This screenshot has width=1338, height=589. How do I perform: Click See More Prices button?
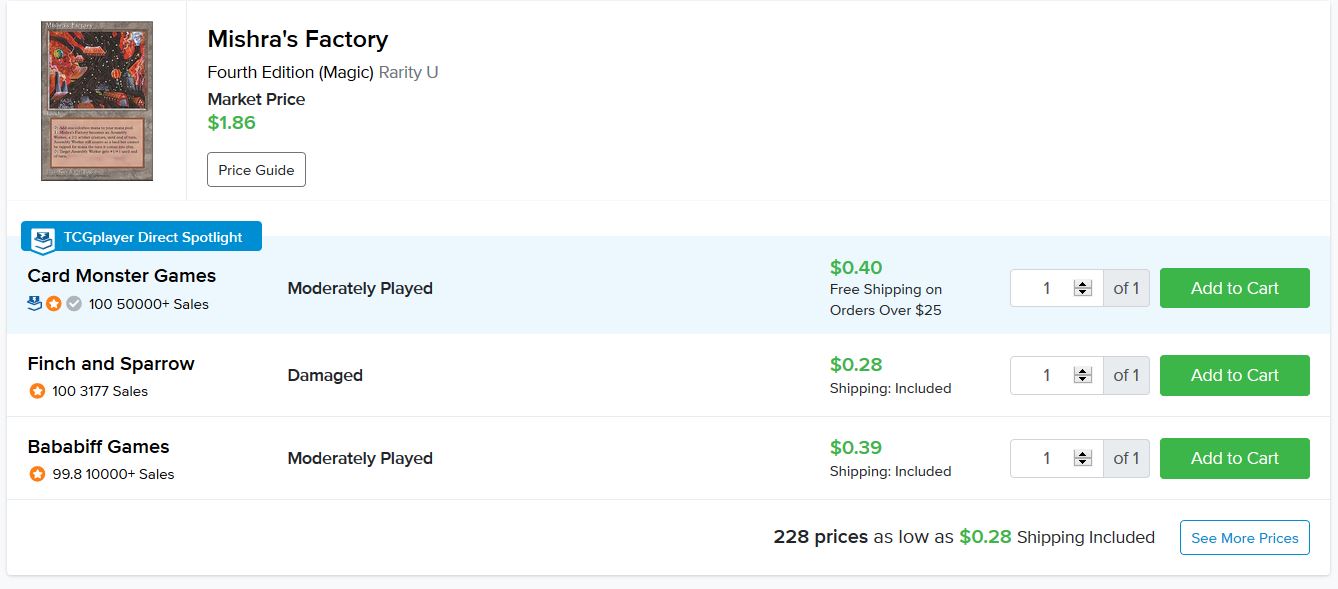[x=1244, y=538]
